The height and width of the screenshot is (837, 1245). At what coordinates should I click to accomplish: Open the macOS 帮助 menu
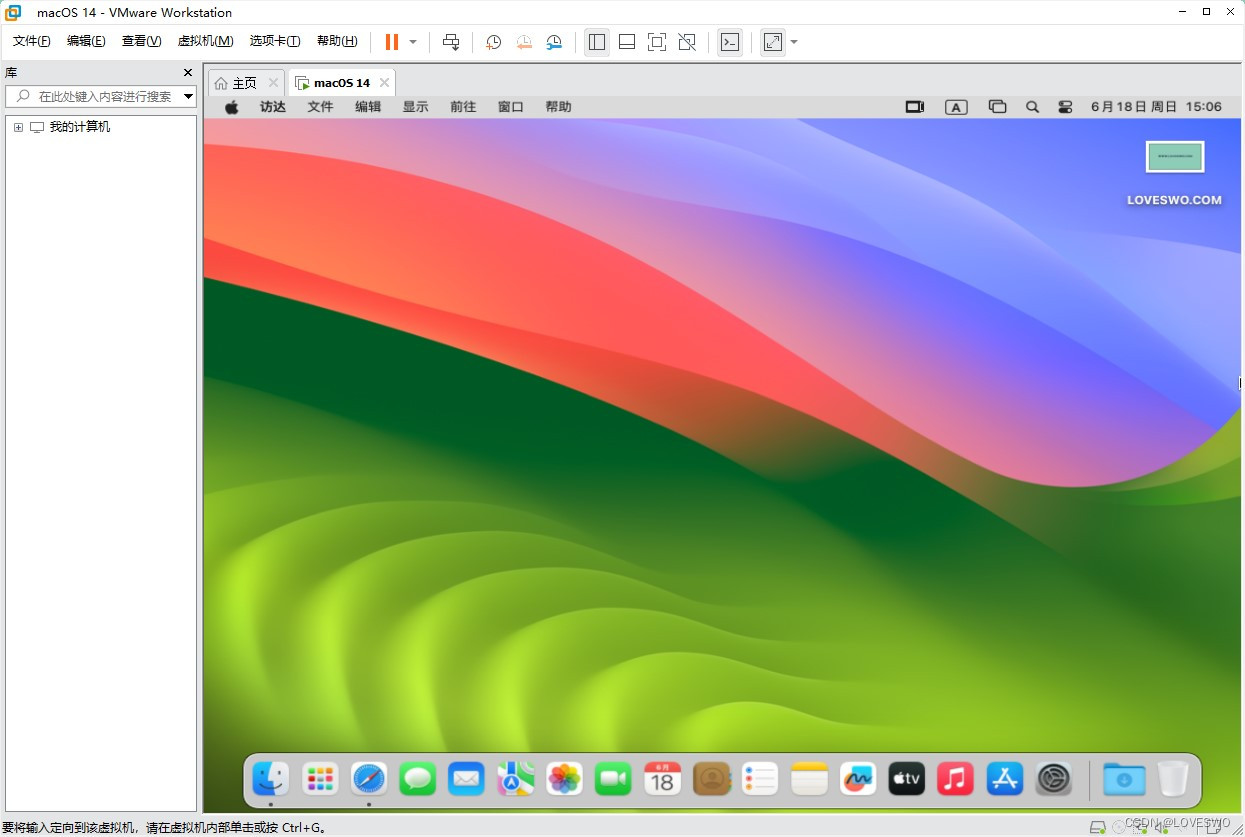(x=558, y=107)
